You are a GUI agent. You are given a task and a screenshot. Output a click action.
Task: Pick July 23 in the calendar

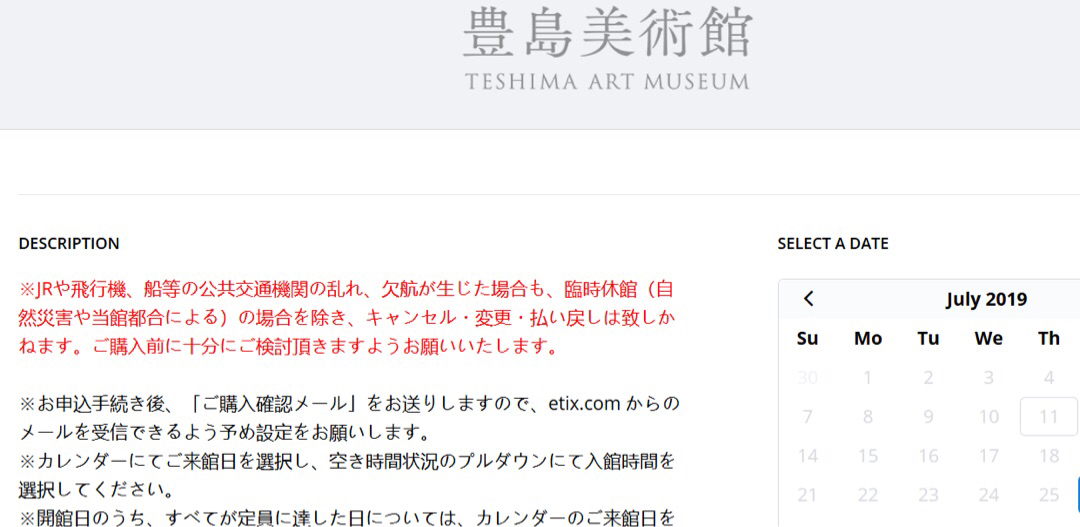(x=928, y=494)
